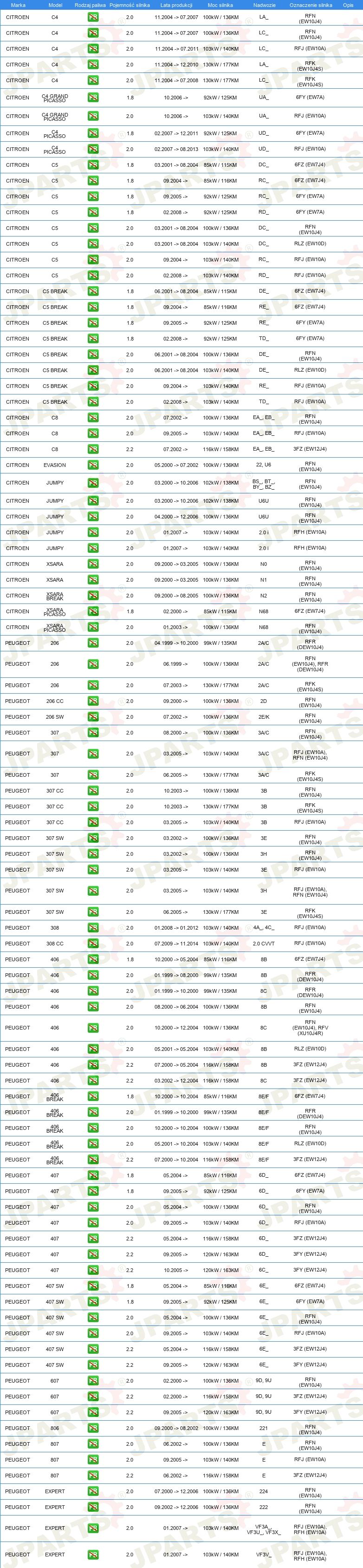
Task: Click fuel icon in C4 Picasso 2.0 row
Action: [x=93, y=149]
